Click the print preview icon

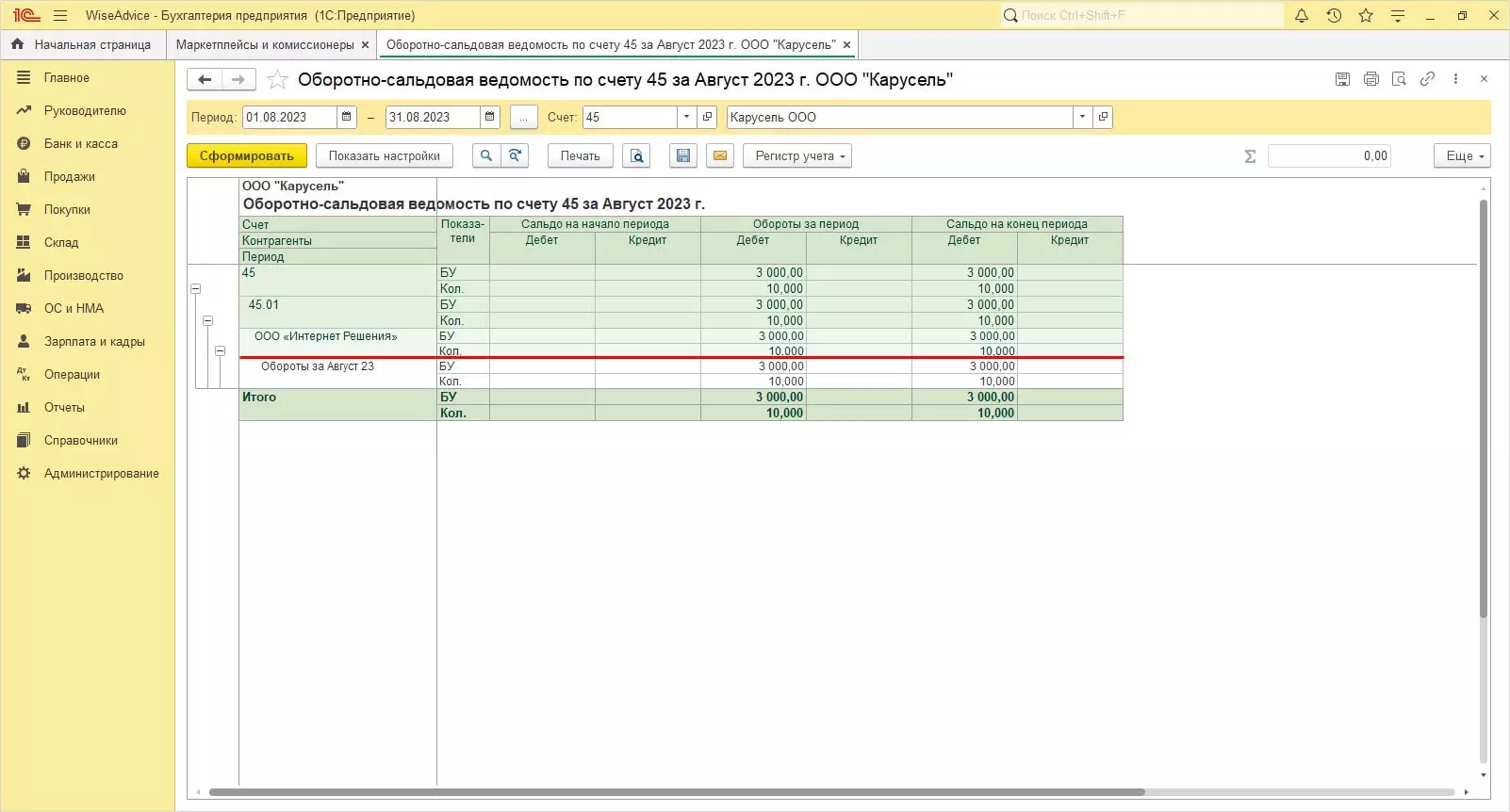636,156
